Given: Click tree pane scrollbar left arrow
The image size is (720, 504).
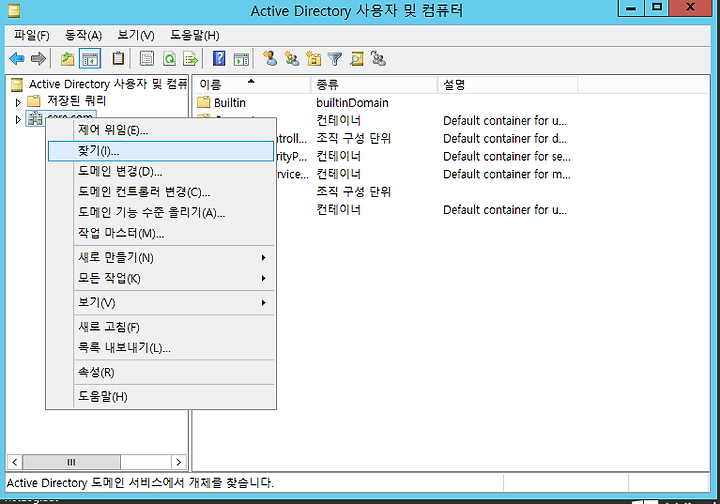Looking at the screenshot, I should [x=15, y=462].
